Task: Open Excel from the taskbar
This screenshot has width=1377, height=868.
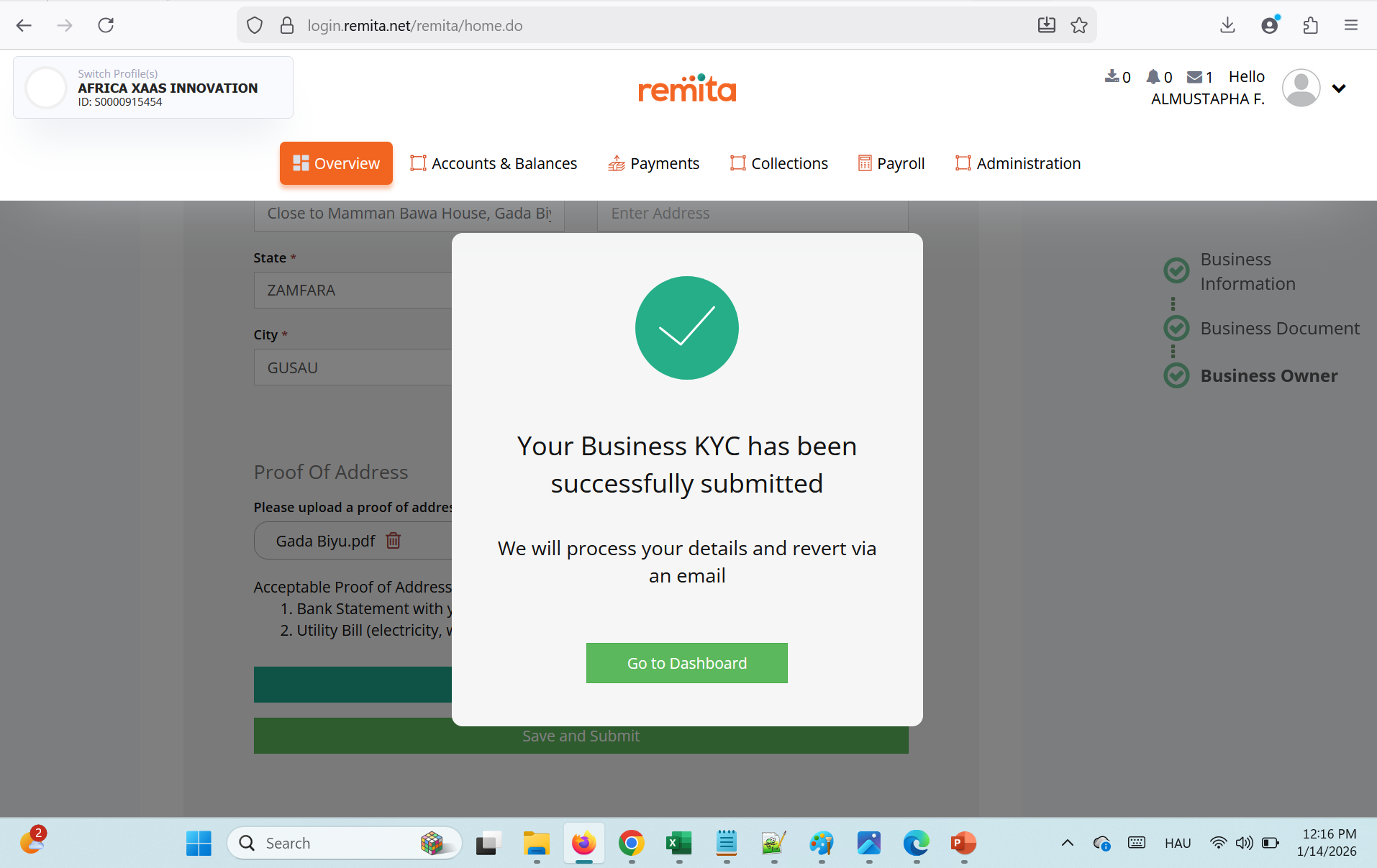Action: [678, 843]
